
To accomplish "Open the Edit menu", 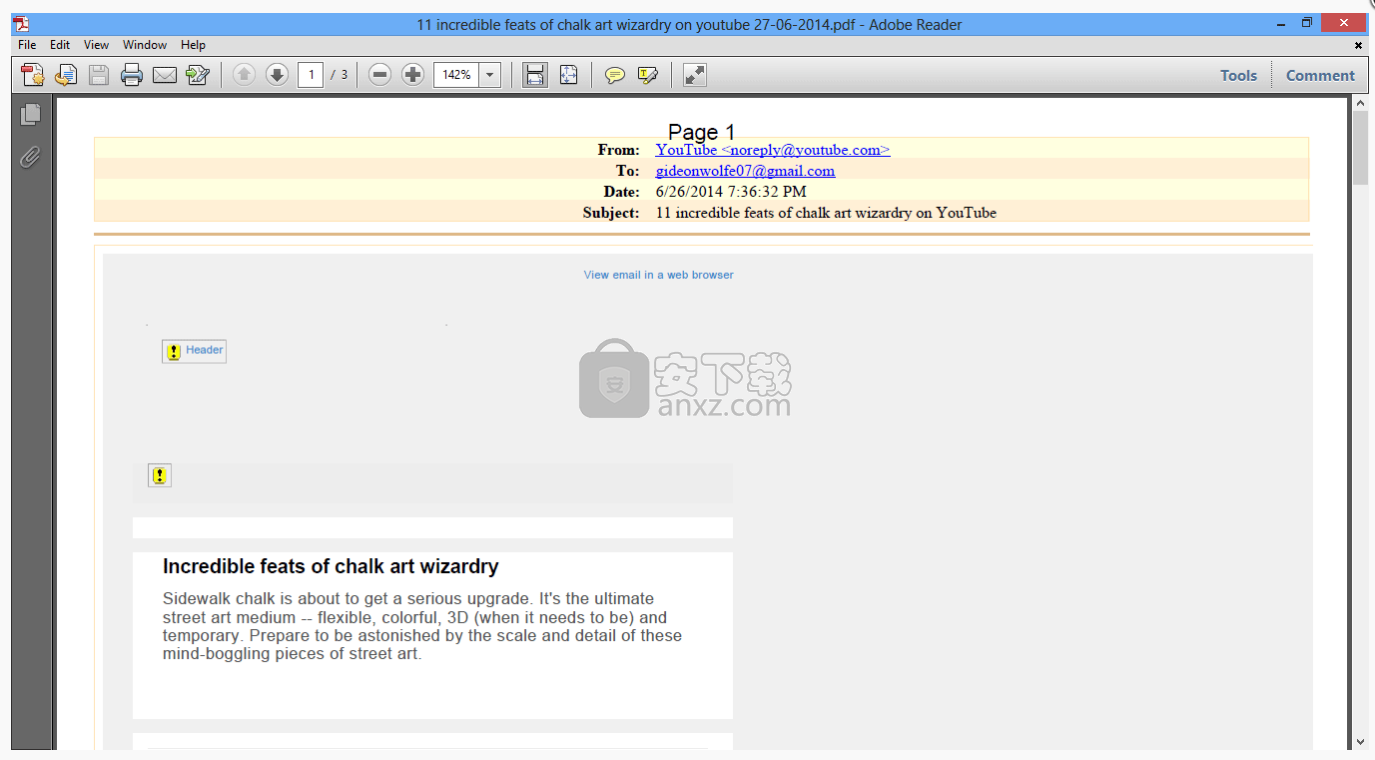I will [x=60, y=45].
